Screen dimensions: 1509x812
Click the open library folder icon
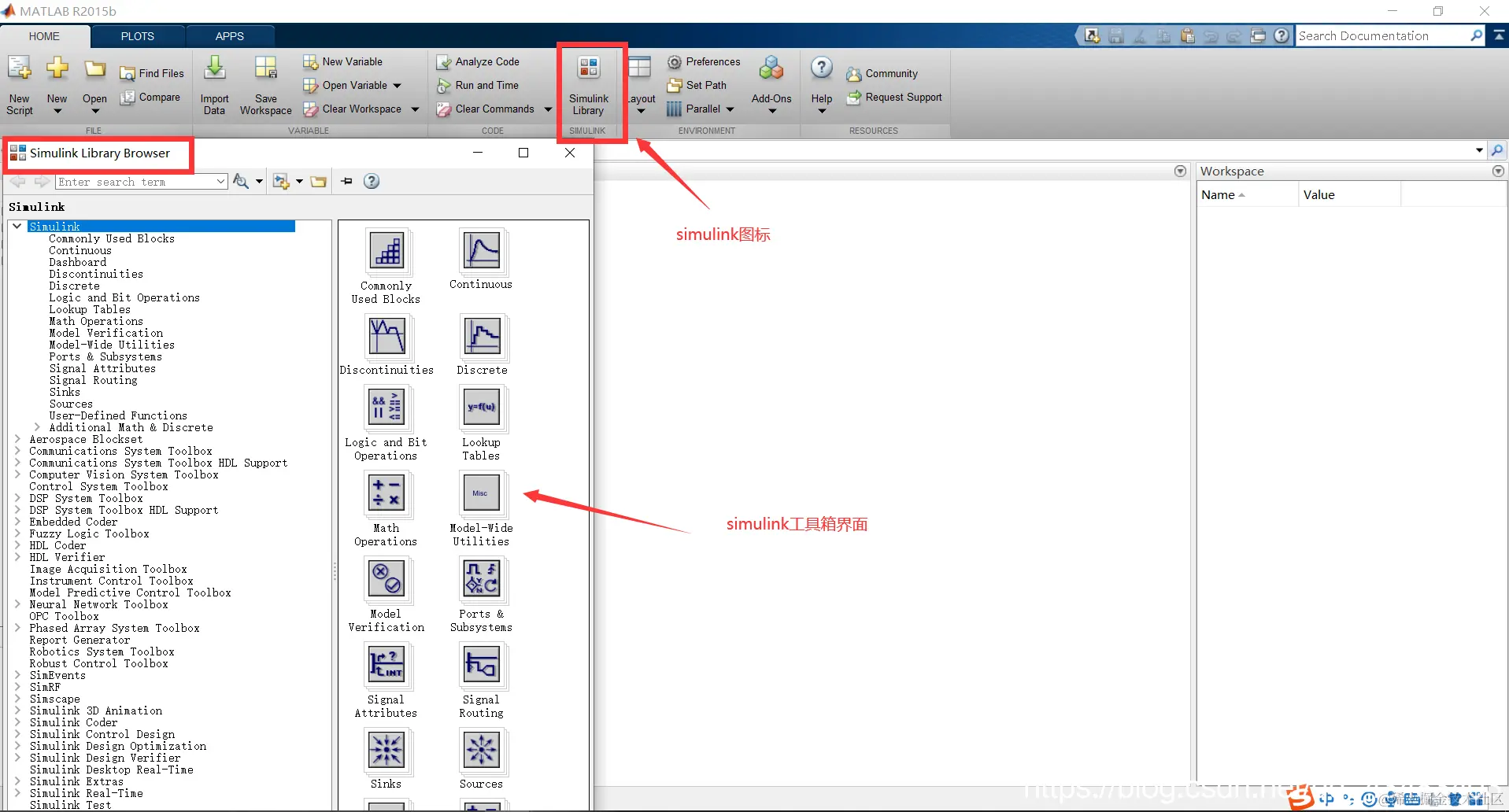(x=318, y=181)
